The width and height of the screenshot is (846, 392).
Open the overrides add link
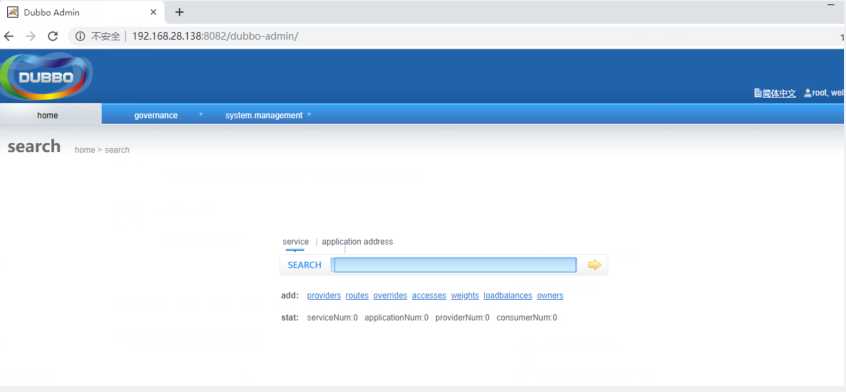pyautogui.click(x=390, y=295)
